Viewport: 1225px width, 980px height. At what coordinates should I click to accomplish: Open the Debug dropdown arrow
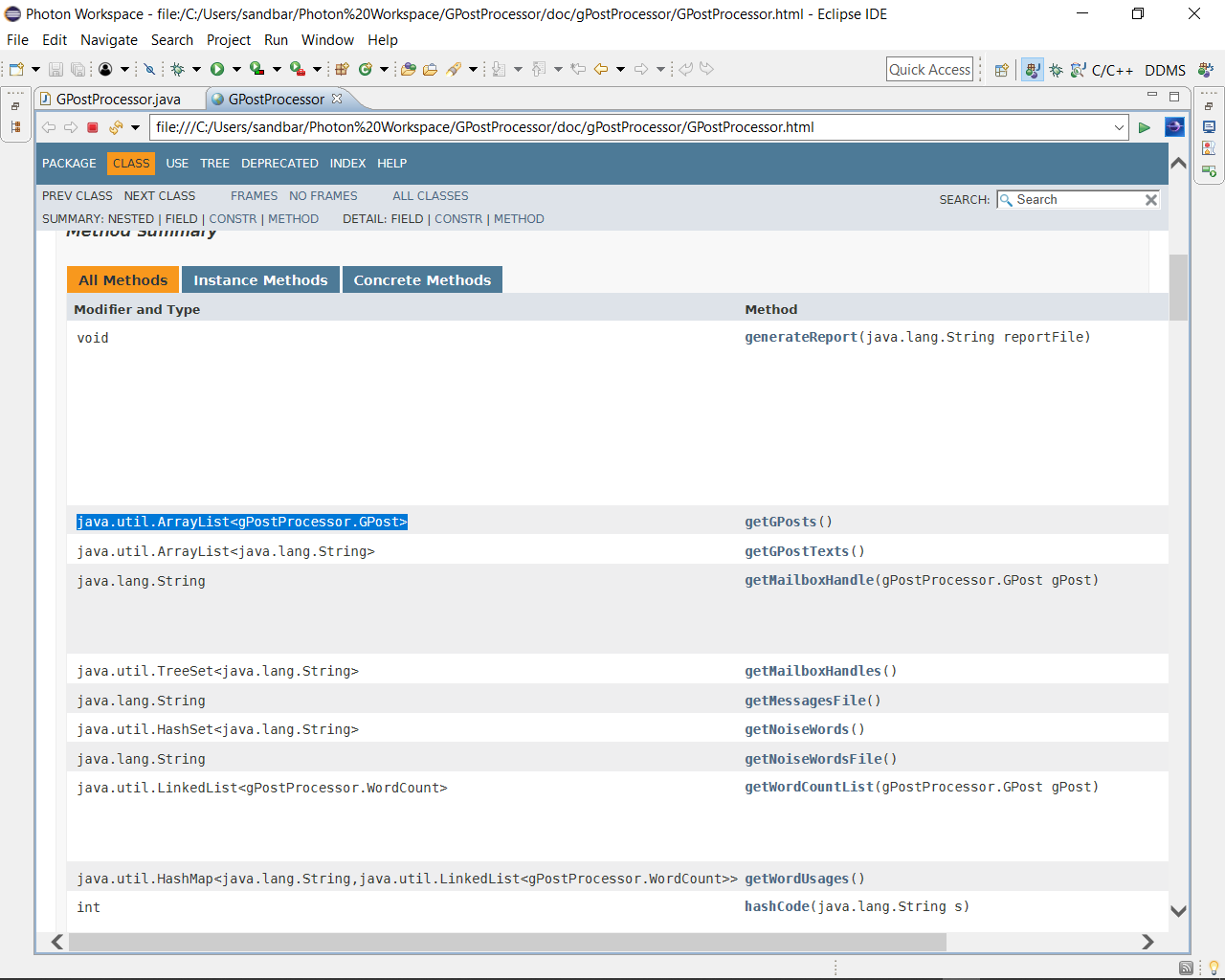tap(196, 69)
